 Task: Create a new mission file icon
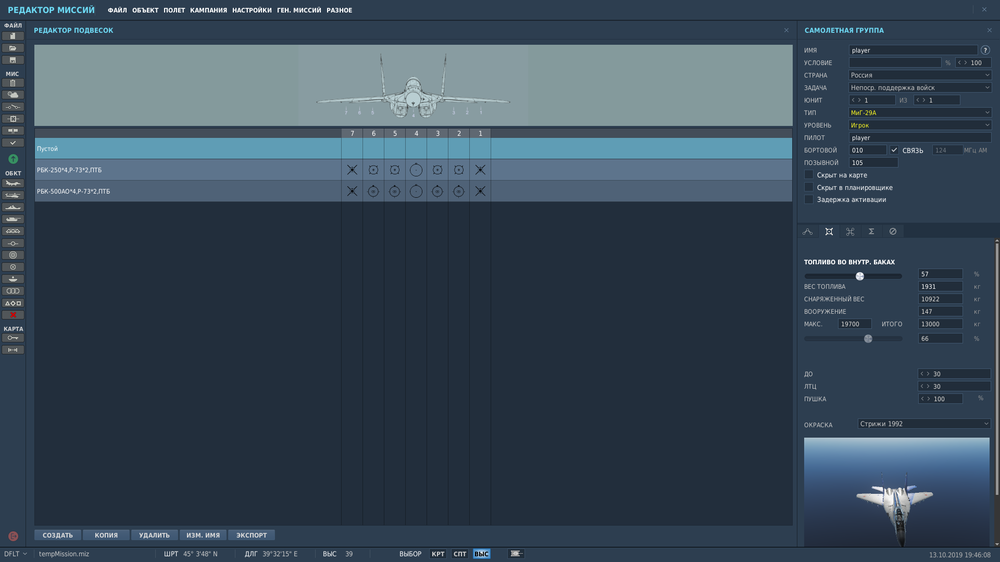(x=13, y=36)
